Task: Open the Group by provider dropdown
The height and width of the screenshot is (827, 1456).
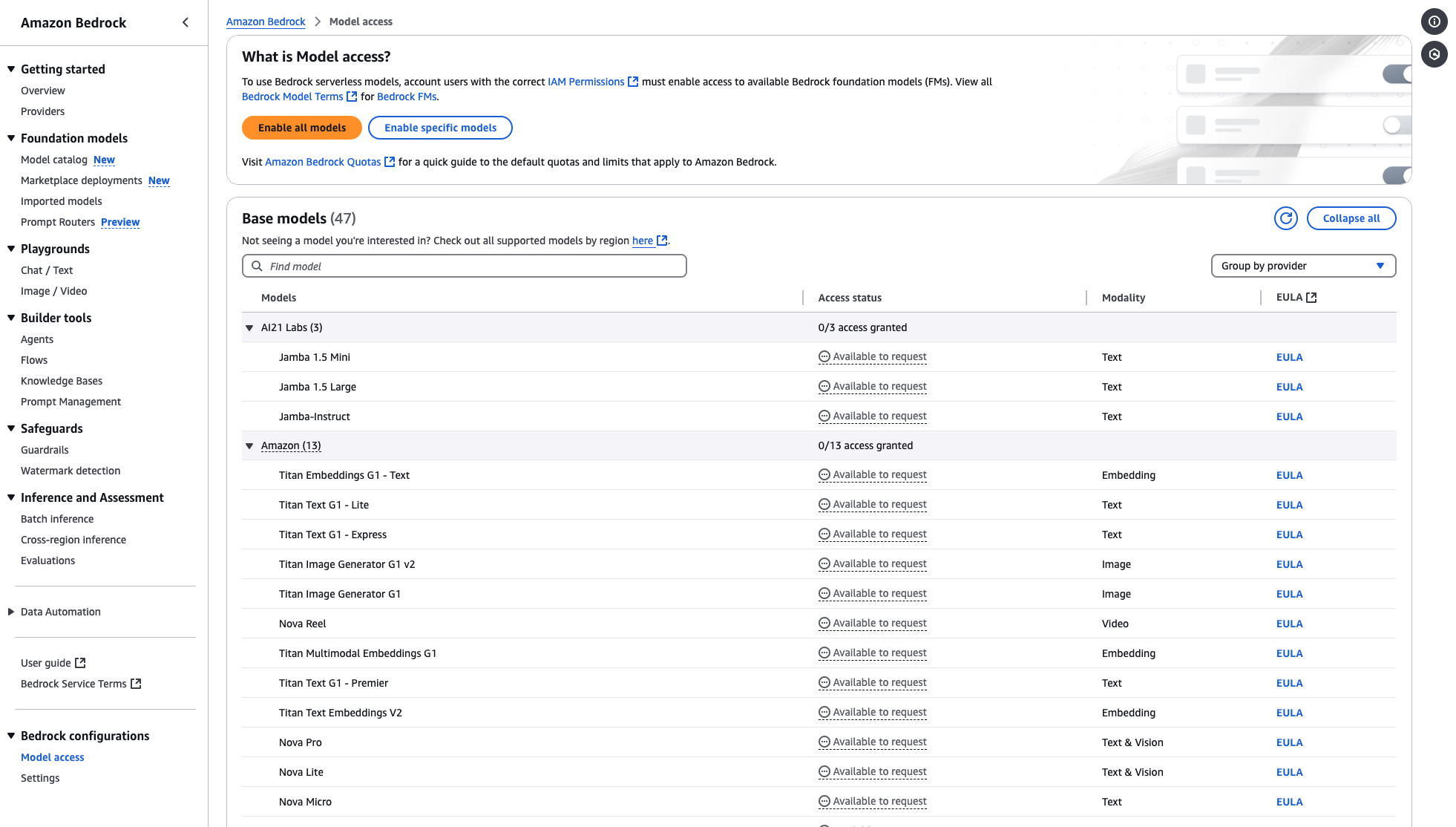Action: (x=1303, y=266)
